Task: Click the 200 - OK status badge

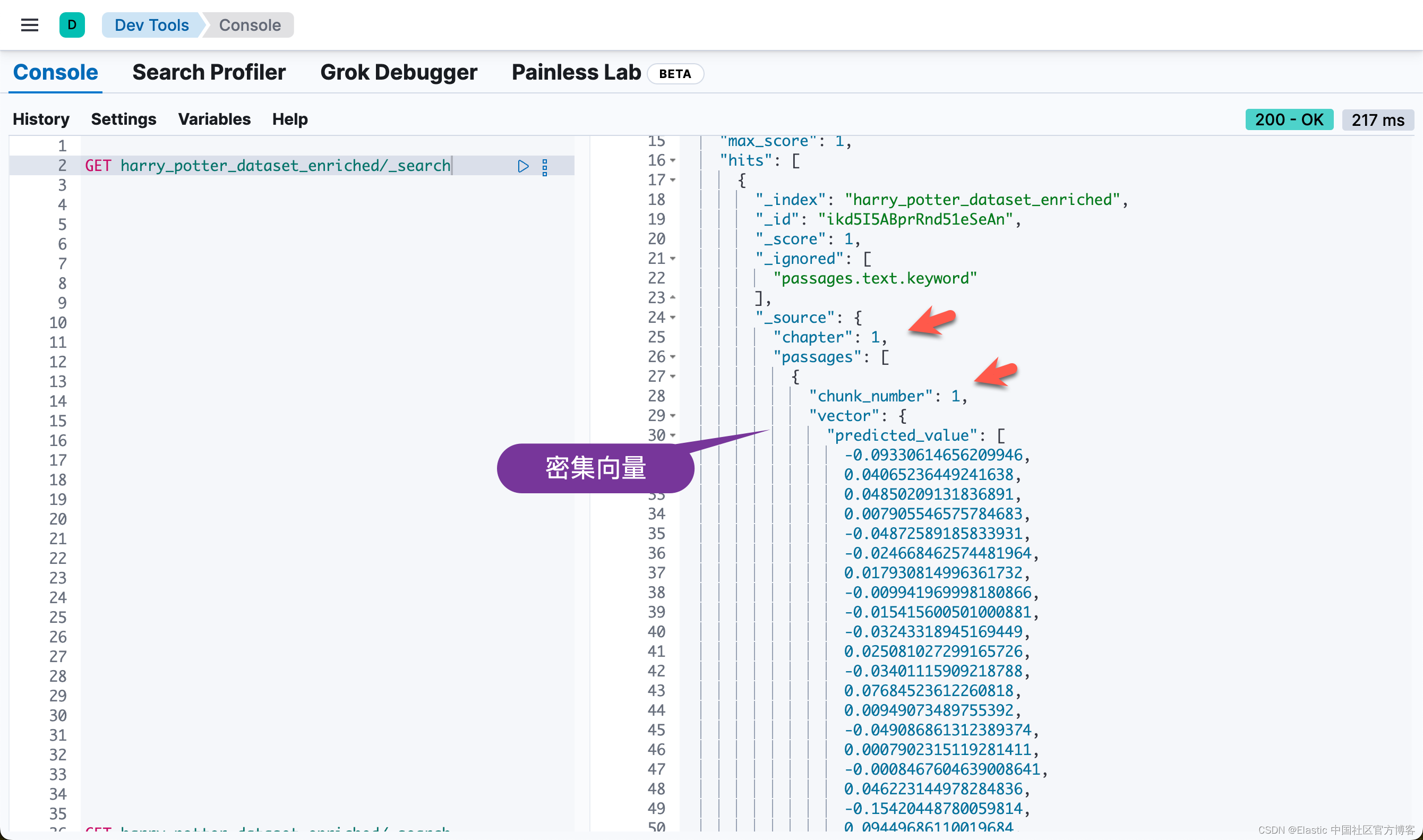Action: click(1289, 119)
